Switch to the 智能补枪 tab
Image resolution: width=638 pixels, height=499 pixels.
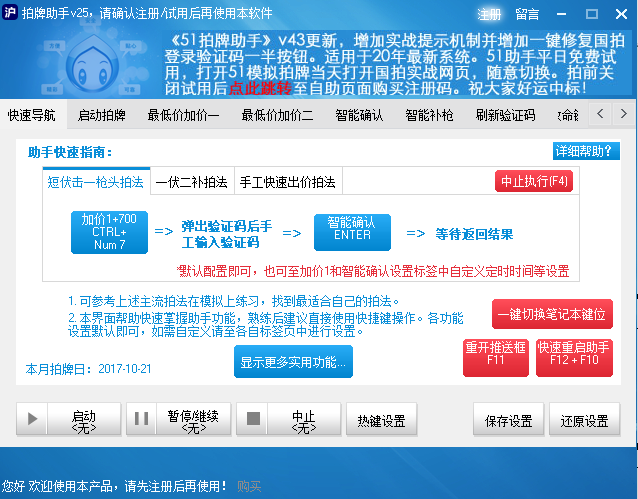pyautogui.click(x=429, y=115)
